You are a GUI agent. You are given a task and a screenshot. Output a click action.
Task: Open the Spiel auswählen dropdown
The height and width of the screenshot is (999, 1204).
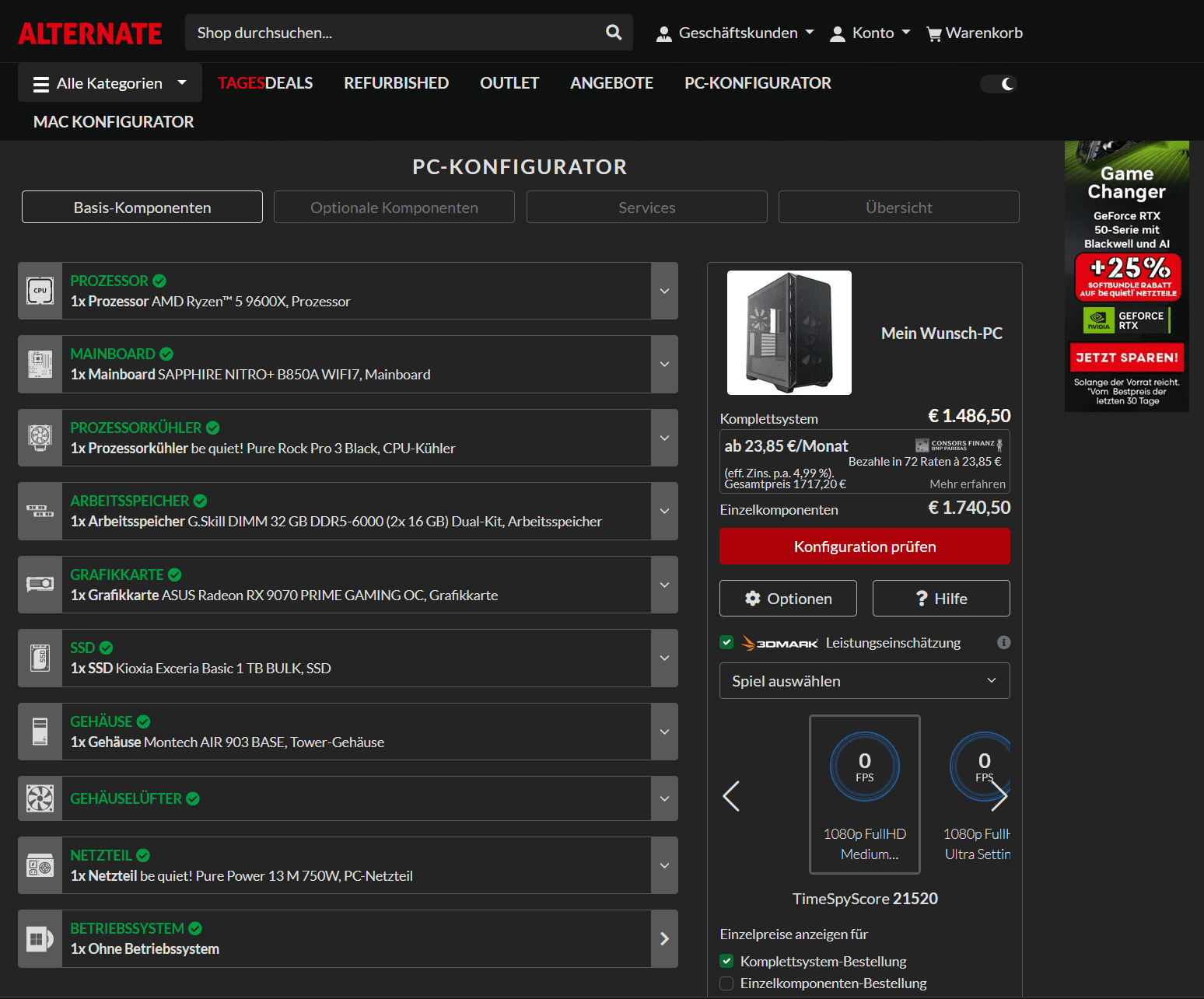coord(865,681)
